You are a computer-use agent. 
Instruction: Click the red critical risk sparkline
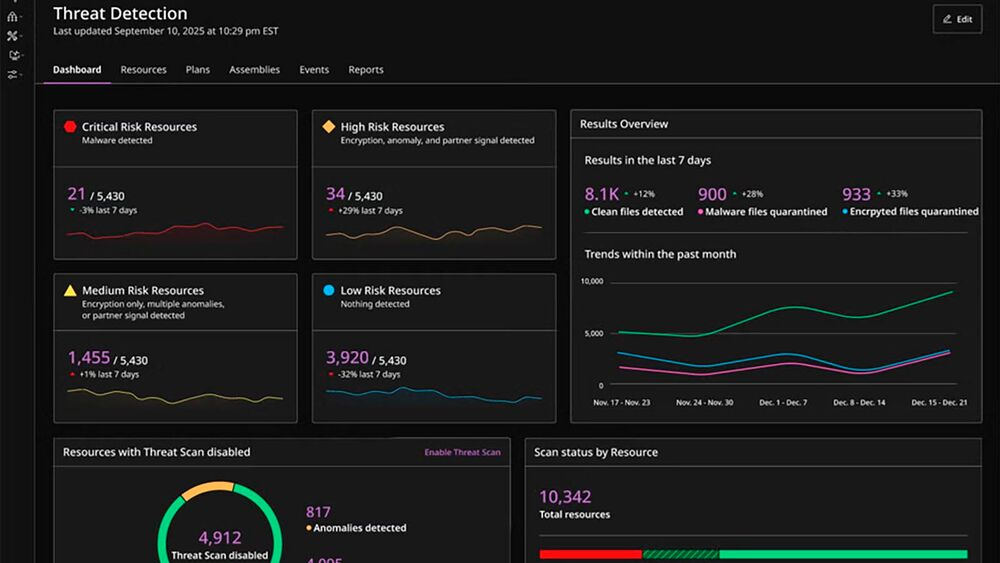tap(175, 230)
